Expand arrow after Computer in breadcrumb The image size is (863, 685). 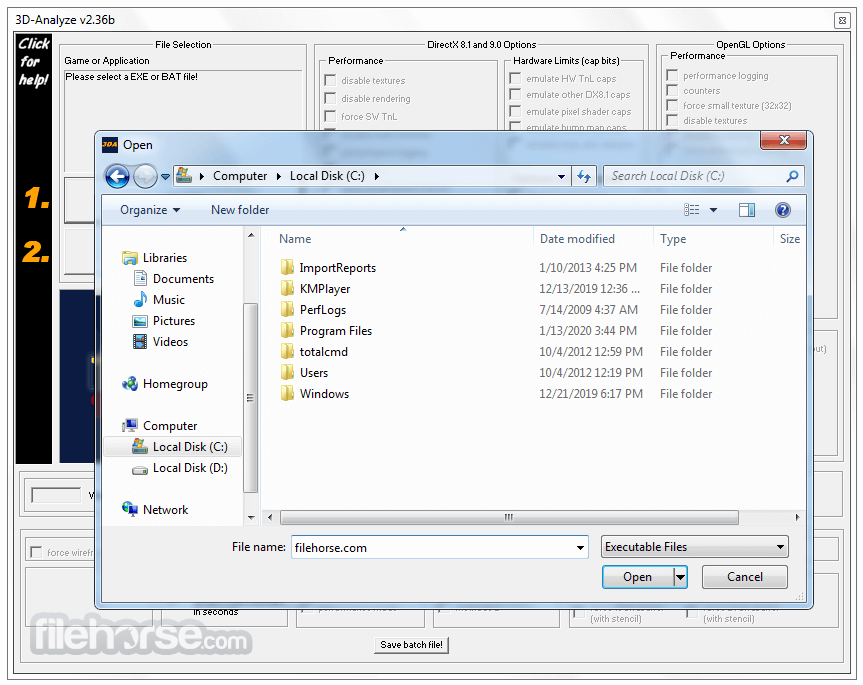point(278,176)
